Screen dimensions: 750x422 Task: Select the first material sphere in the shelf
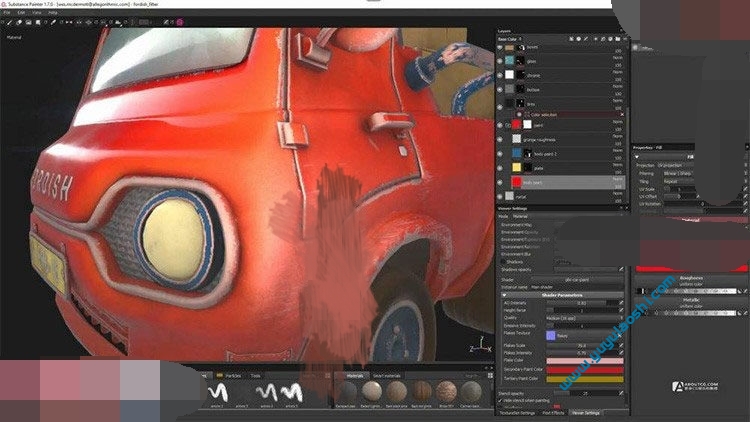pos(347,391)
